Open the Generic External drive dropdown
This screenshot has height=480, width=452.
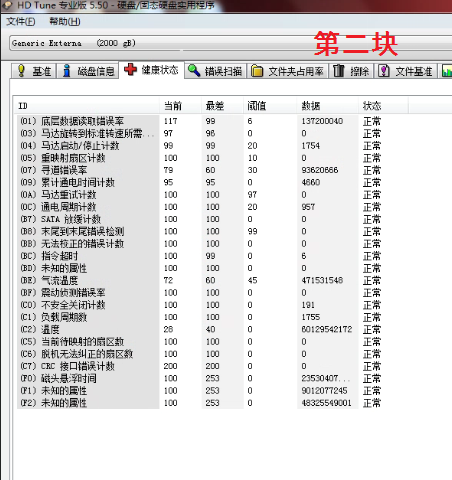pyautogui.click(x=230, y=43)
